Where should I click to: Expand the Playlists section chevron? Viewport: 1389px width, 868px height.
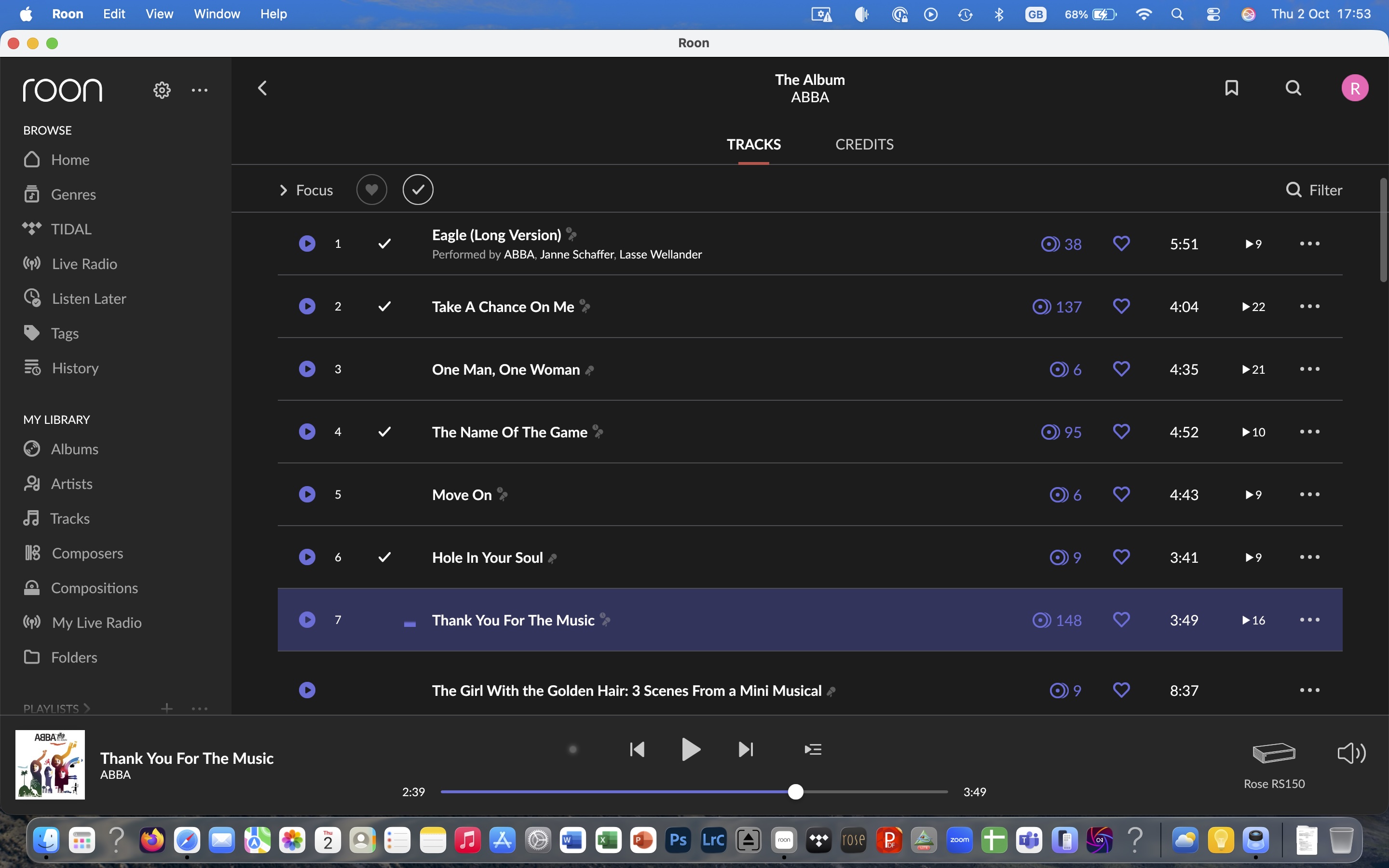pyautogui.click(x=87, y=708)
